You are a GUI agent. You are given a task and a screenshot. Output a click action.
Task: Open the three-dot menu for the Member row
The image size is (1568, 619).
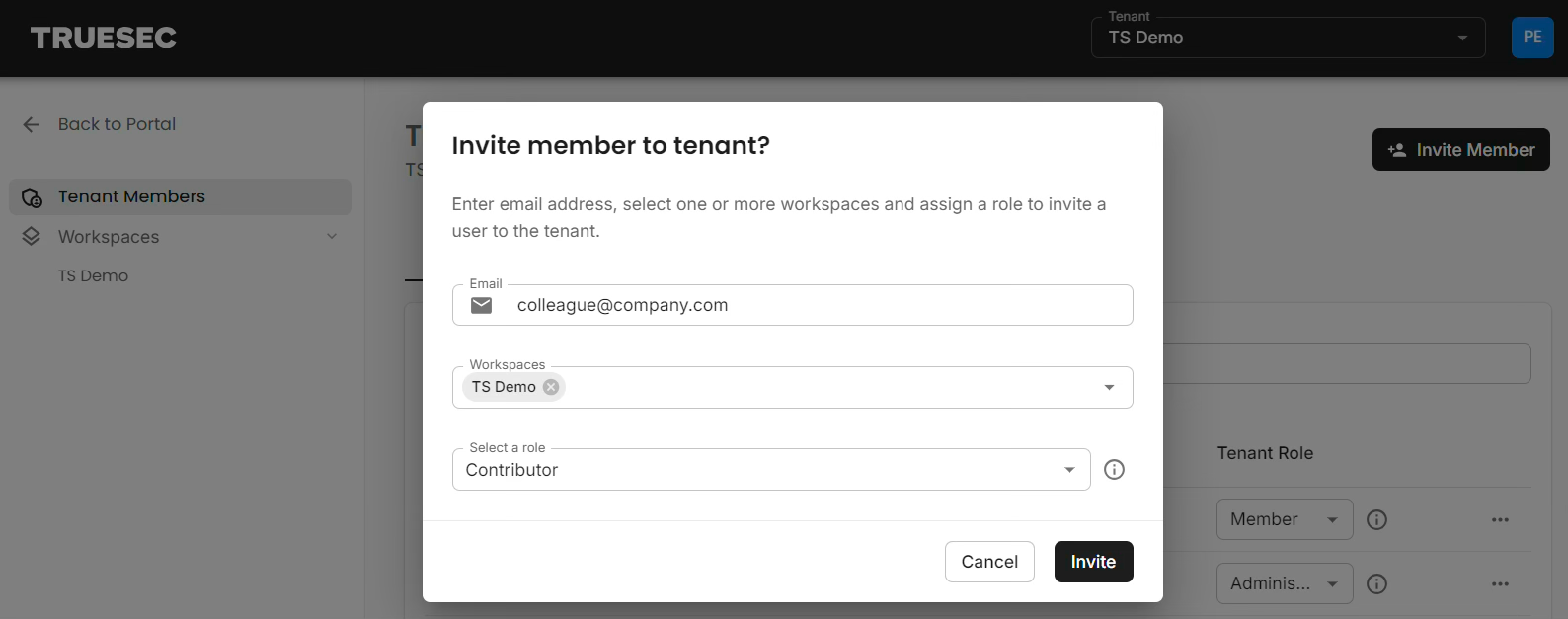(1500, 519)
